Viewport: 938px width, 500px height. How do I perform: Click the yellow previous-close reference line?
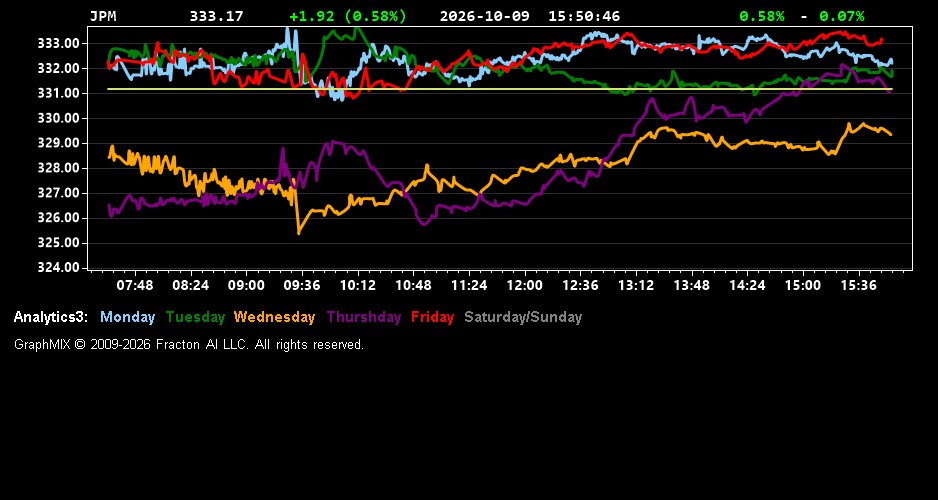pyautogui.click(x=500, y=89)
